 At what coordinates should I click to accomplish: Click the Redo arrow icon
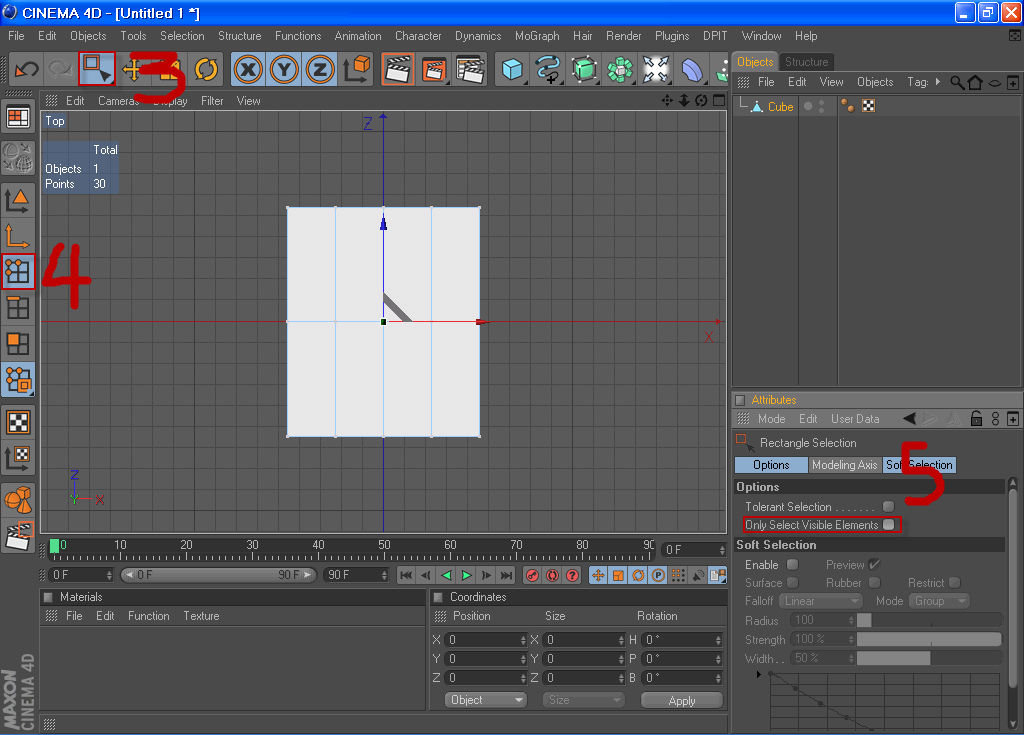tap(61, 69)
